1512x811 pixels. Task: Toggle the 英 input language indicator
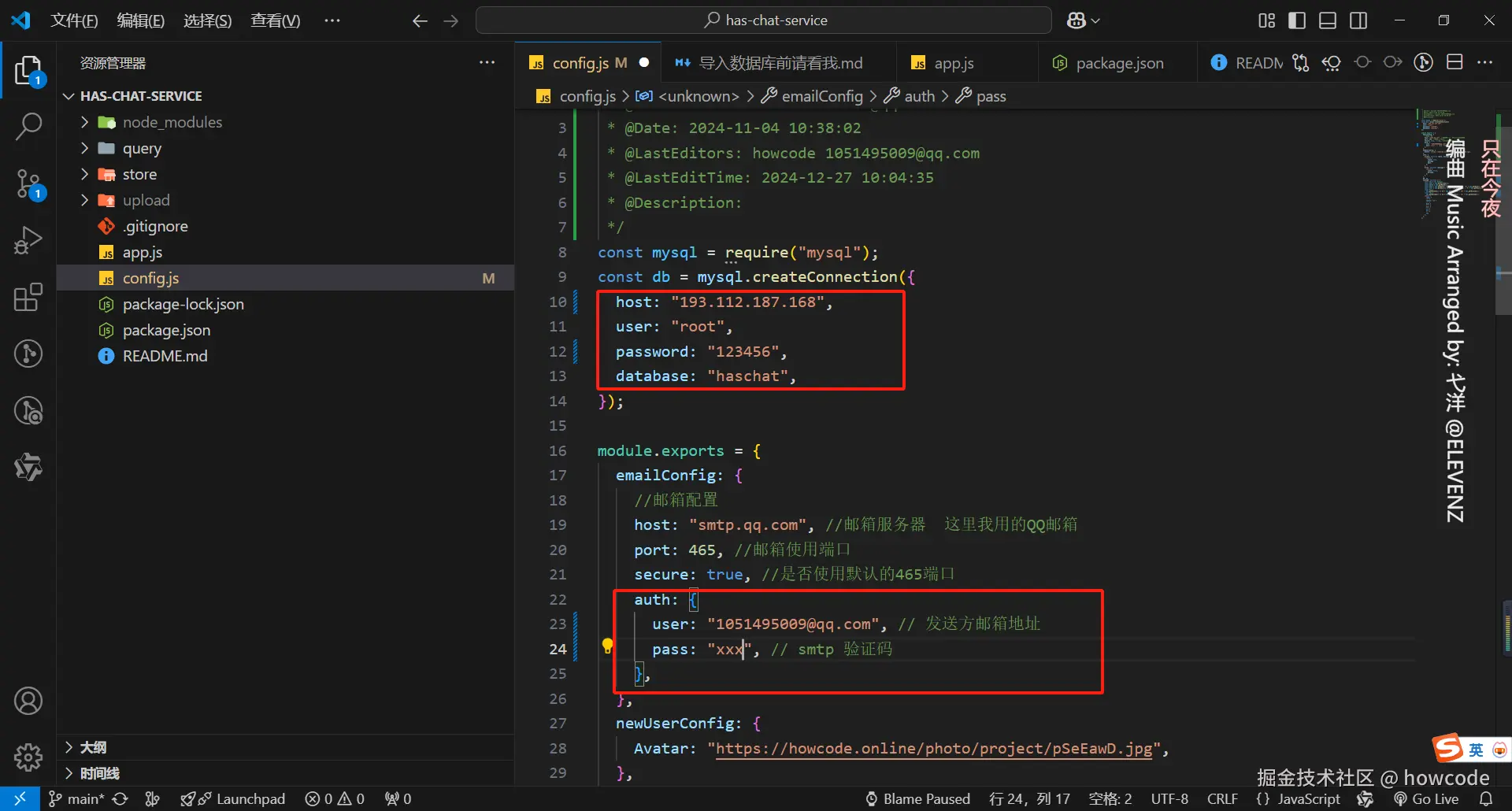1476,750
